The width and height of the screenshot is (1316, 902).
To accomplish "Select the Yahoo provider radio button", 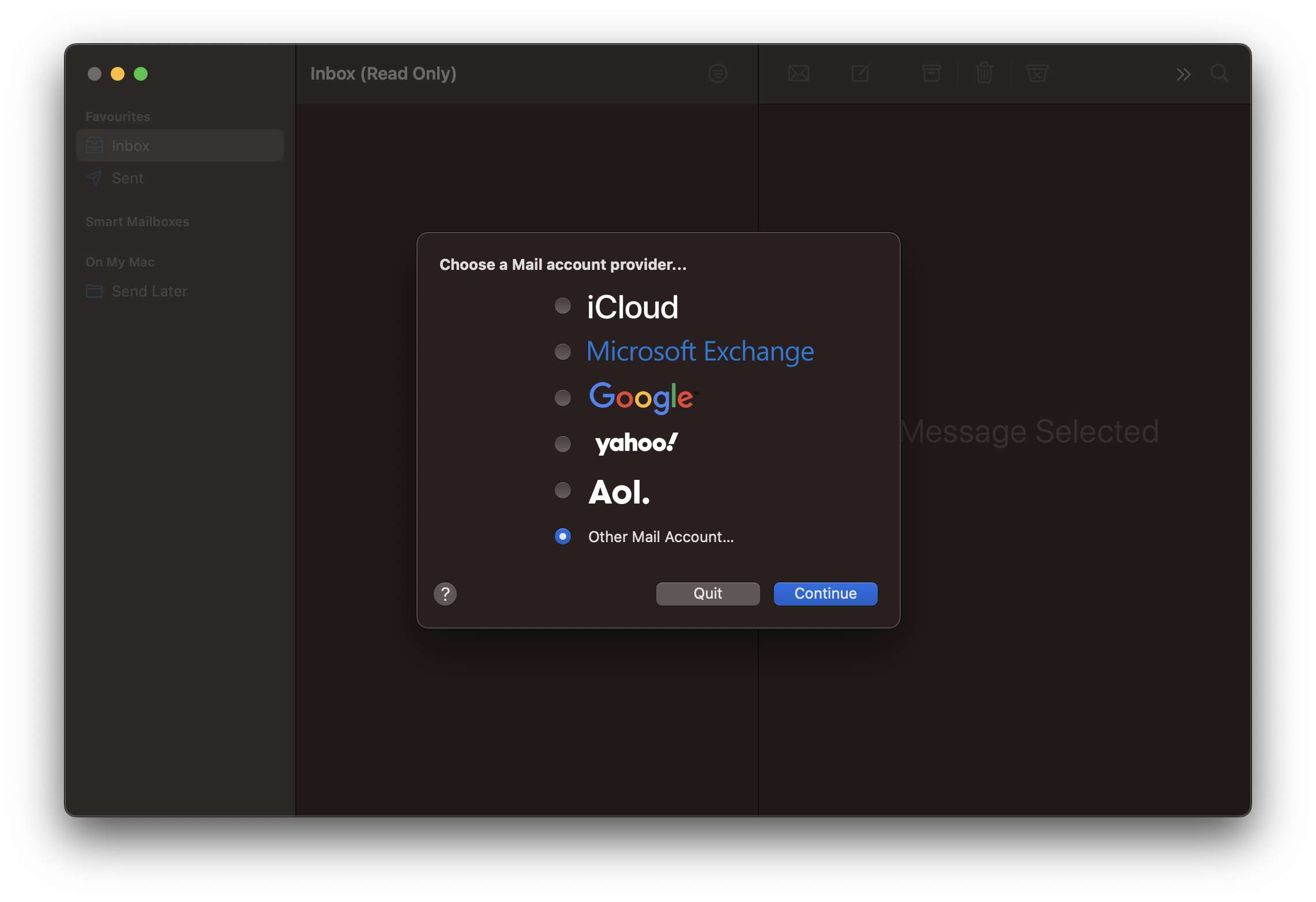I will pos(562,444).
